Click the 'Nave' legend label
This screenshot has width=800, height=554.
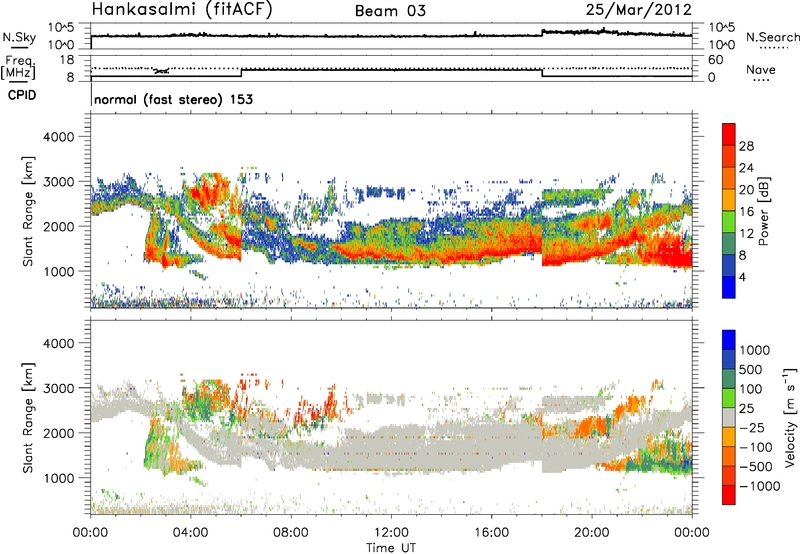tap(761, 69)
